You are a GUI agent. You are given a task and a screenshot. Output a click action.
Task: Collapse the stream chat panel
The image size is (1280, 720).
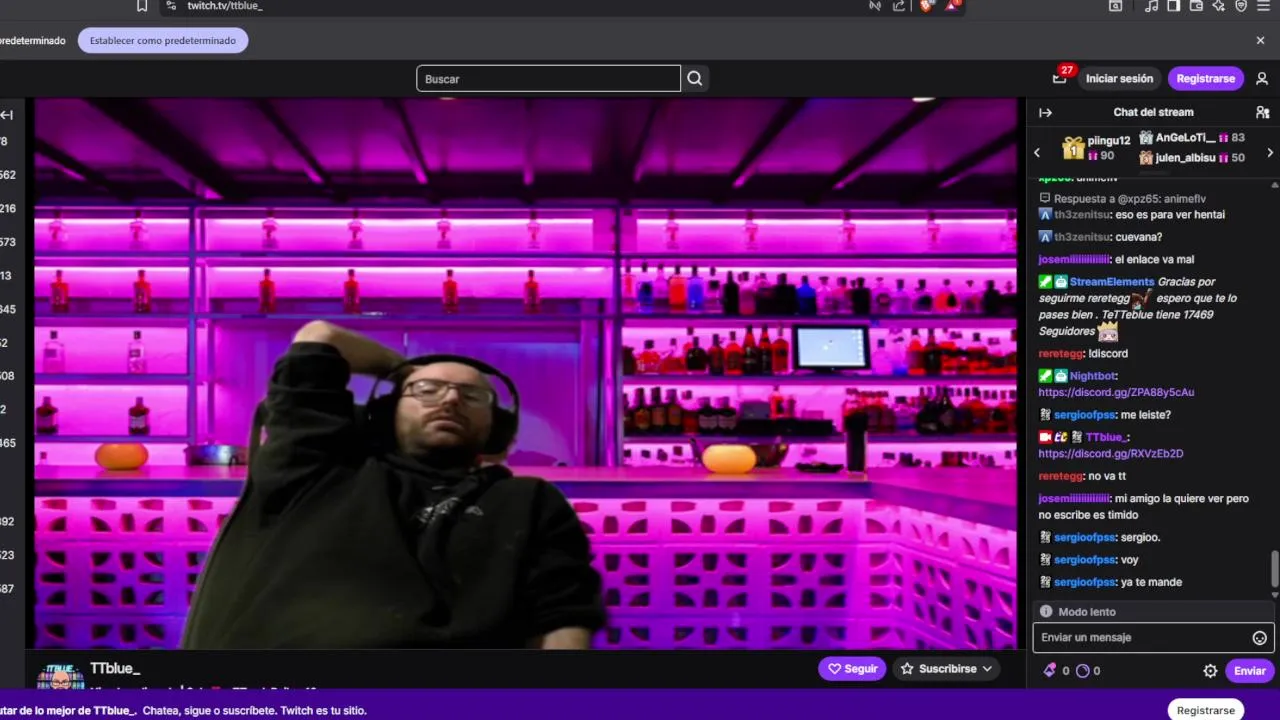[x=1045, y=112]
